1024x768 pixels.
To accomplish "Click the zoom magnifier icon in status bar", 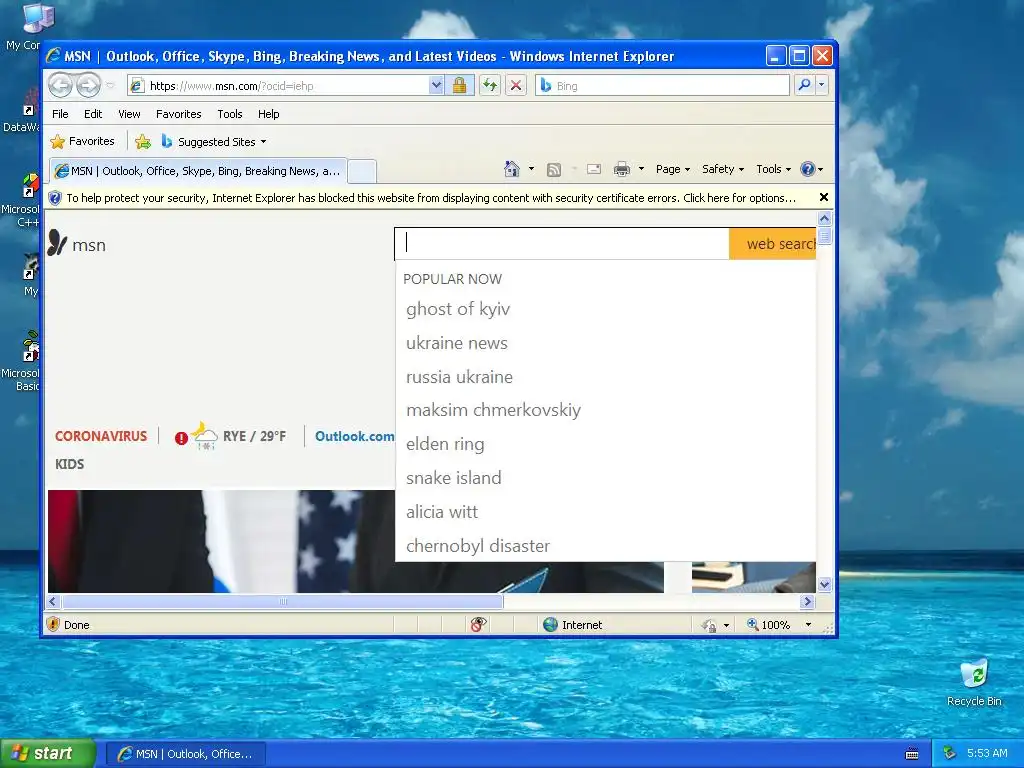I will tap(753, 624).
